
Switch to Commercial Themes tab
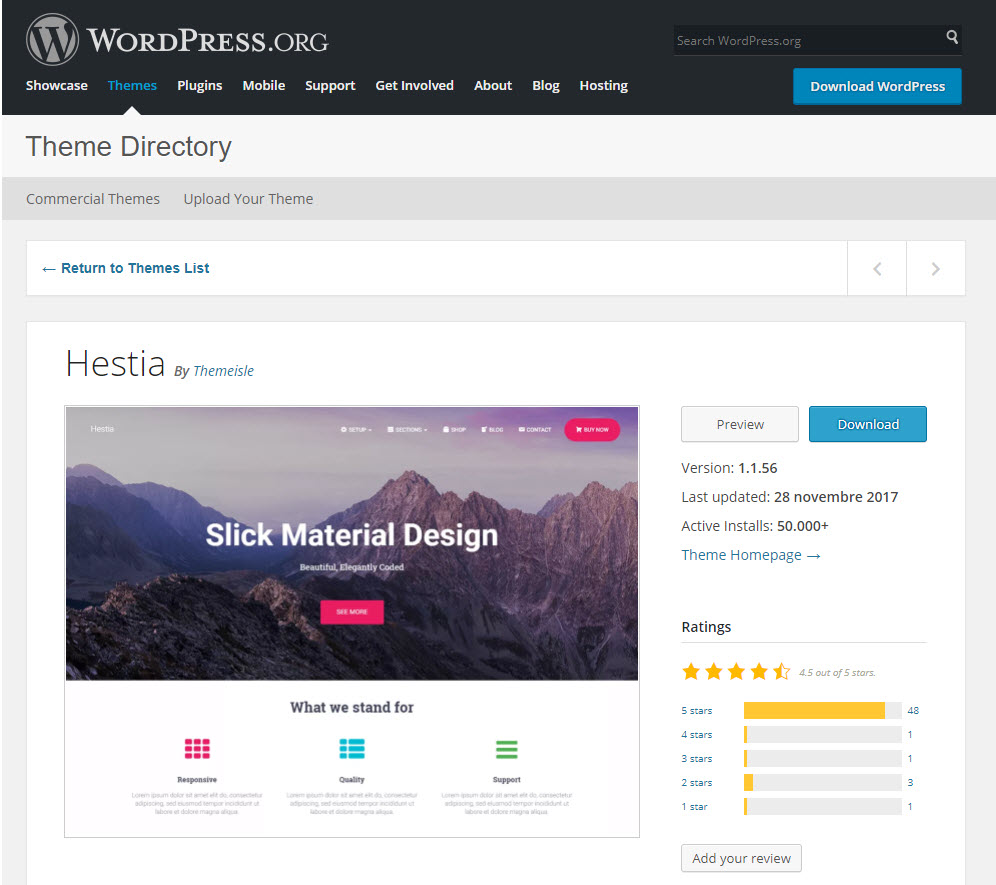pyautogui.click(x=93, y=198)
